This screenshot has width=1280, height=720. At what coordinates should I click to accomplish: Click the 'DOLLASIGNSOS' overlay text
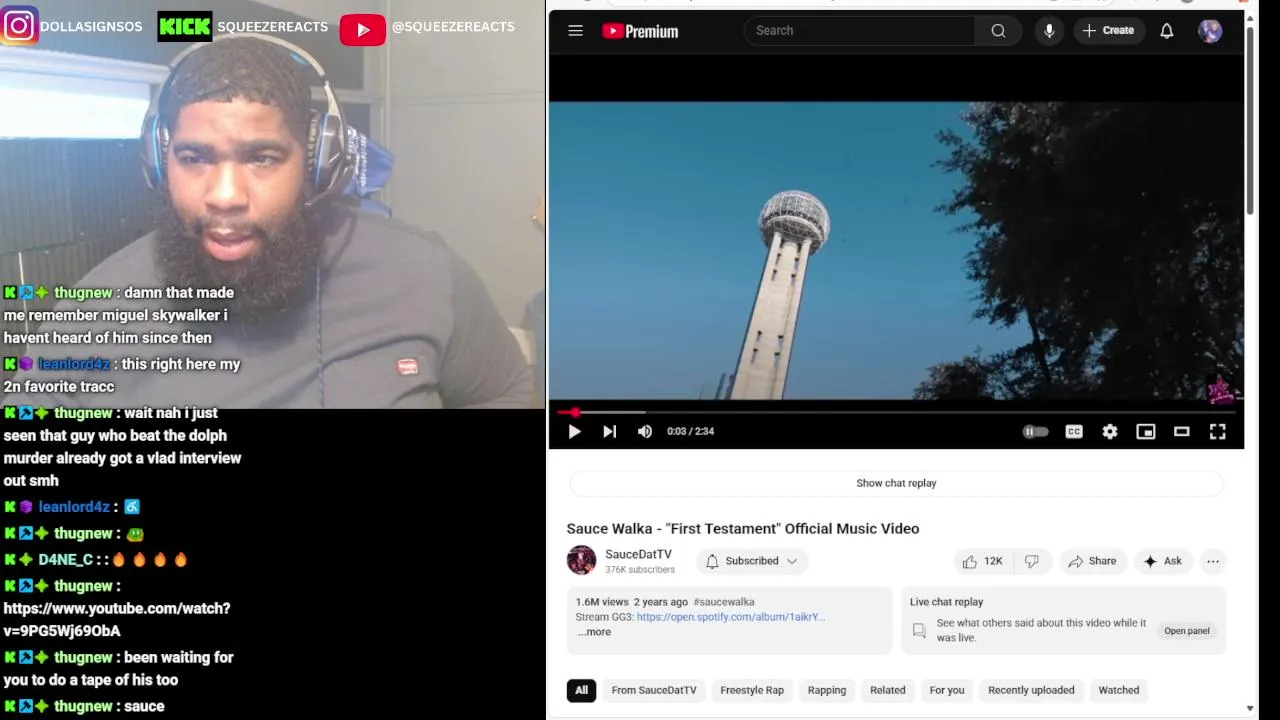(x=91, y=26)
